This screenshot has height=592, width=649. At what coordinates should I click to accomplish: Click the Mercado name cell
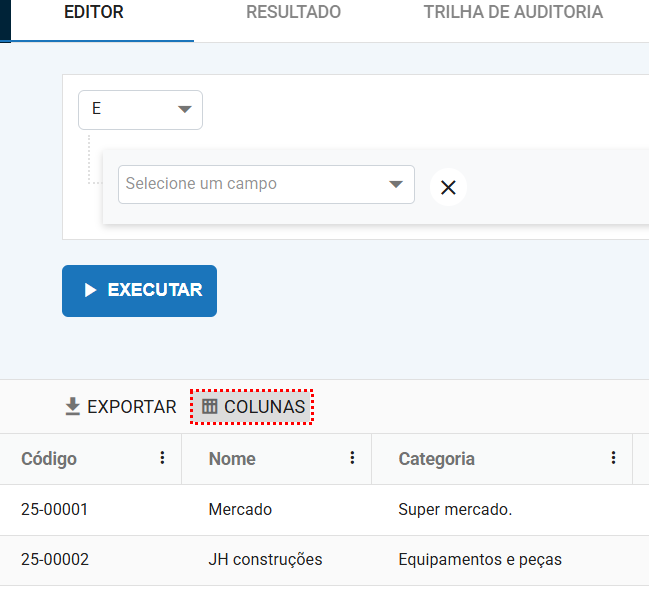240,510
